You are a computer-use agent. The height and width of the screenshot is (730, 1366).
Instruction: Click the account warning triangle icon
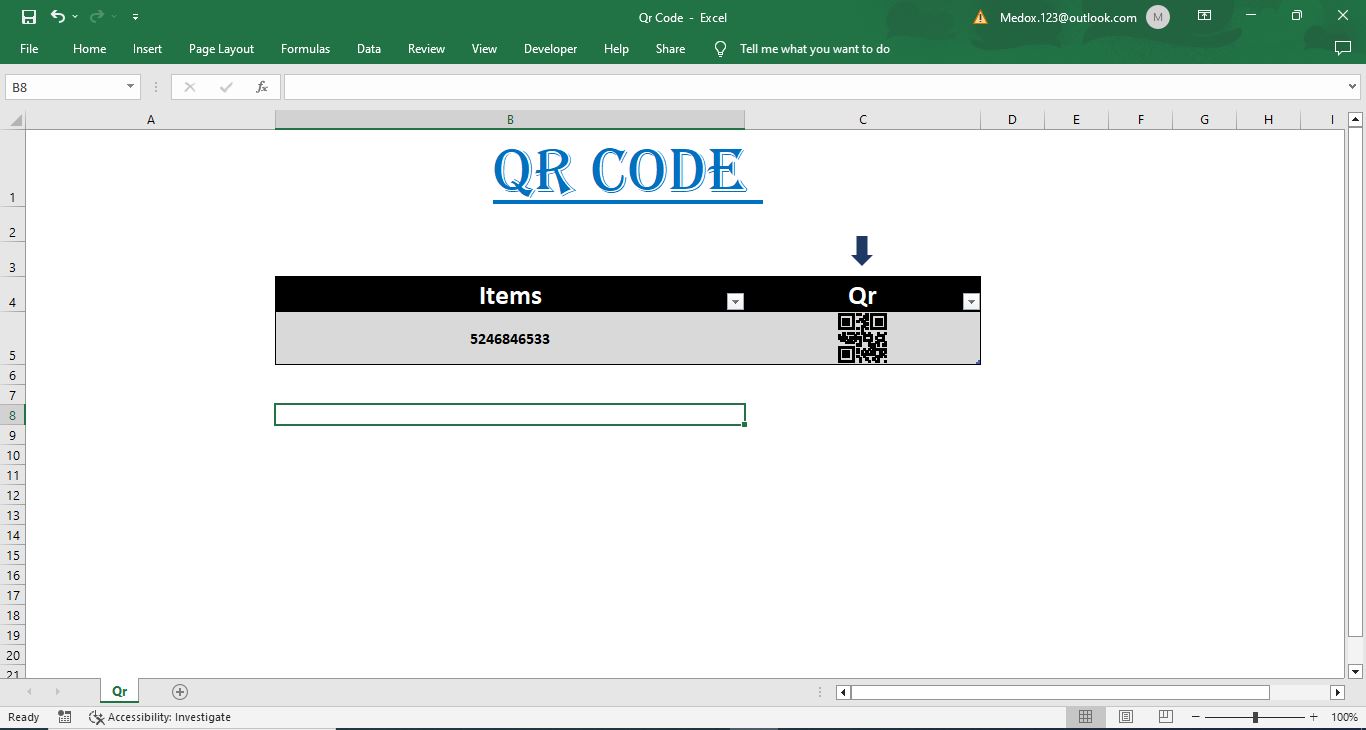[x=980, y=17]
